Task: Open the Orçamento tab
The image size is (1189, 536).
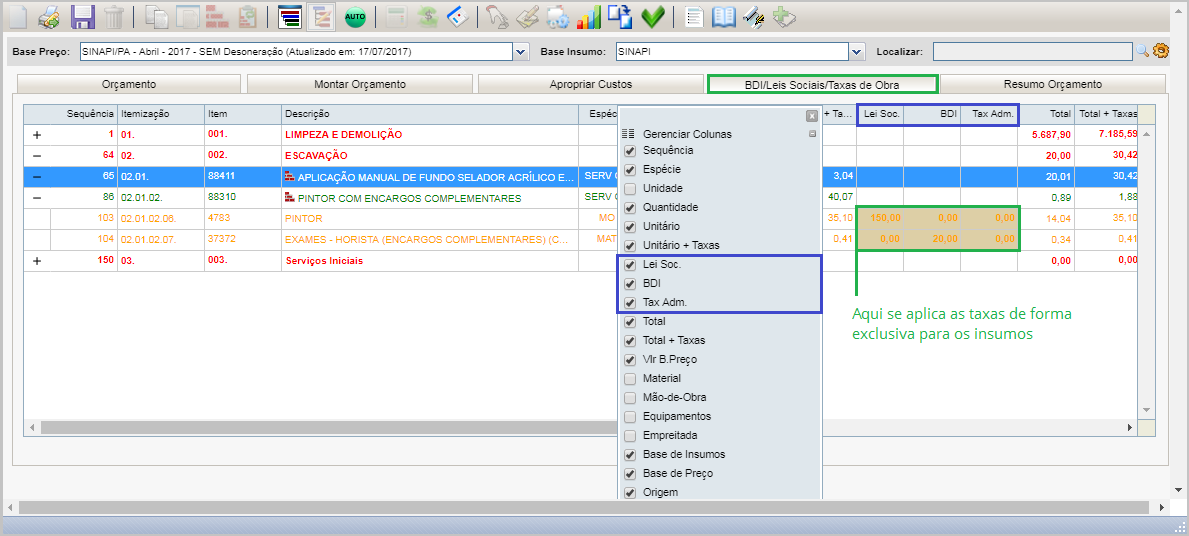Action: [129, 84]
